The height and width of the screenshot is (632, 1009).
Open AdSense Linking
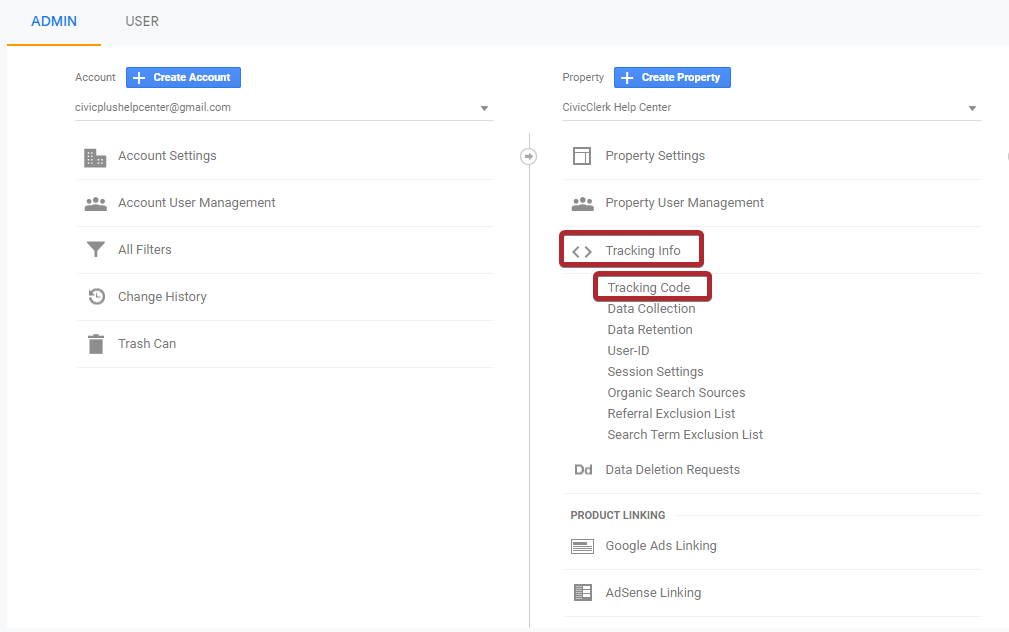tap(653, 593)
